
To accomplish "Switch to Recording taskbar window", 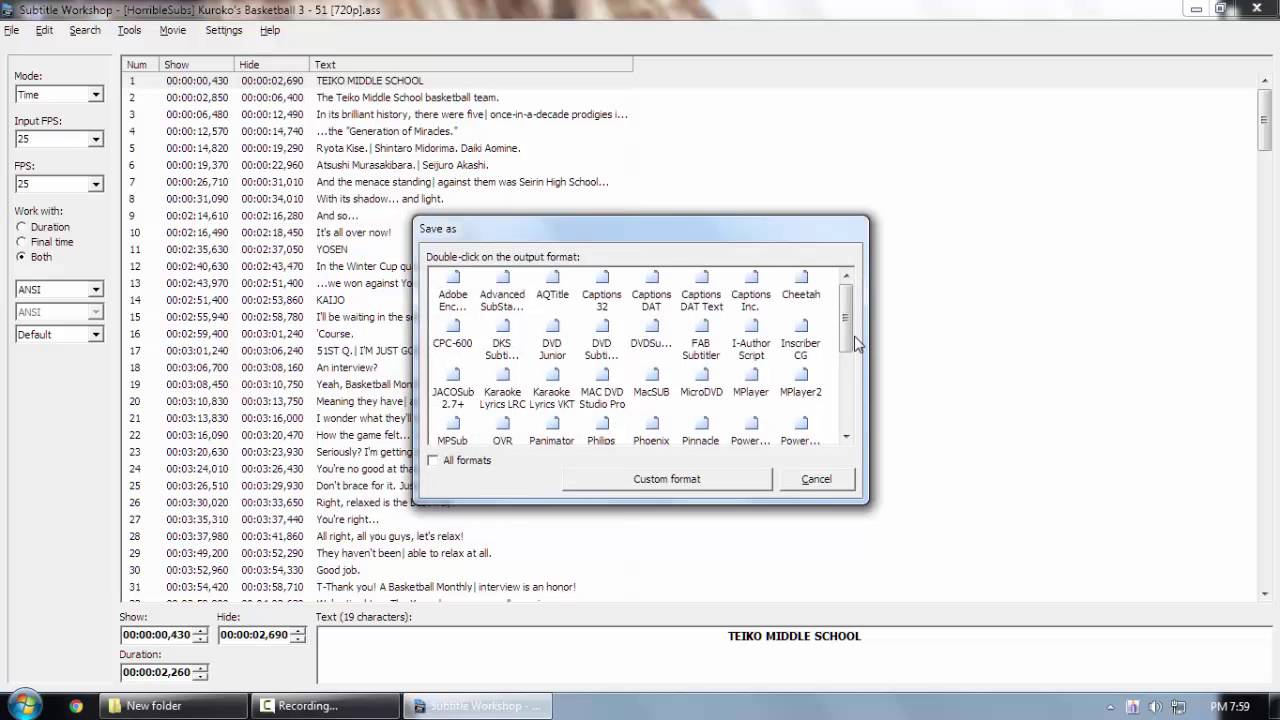I will coord(326,706).
